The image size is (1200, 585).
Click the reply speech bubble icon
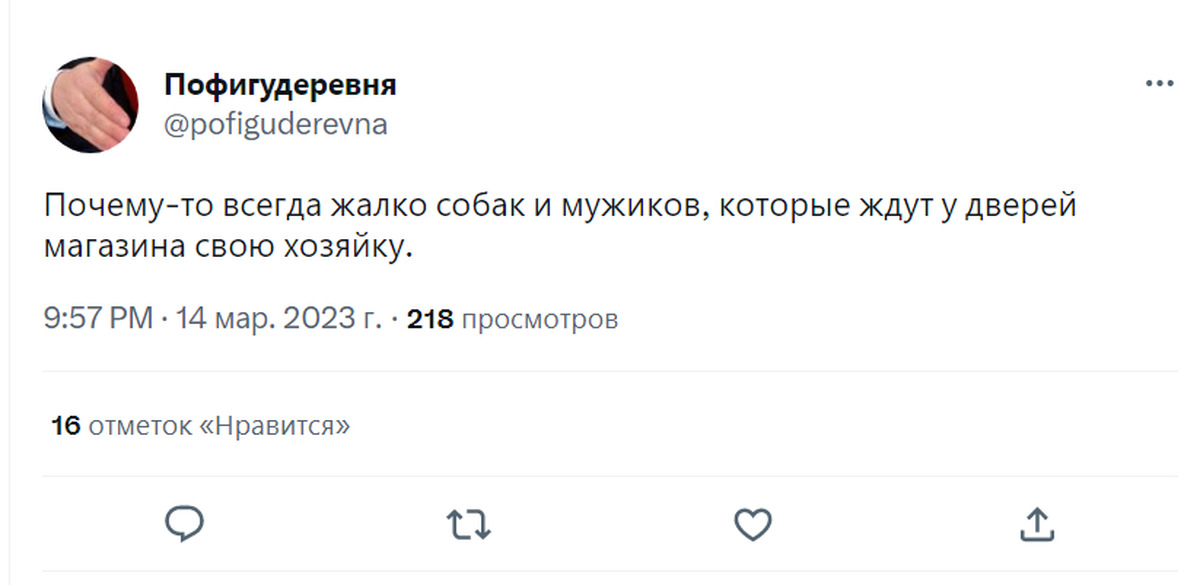tap(185, 522)
